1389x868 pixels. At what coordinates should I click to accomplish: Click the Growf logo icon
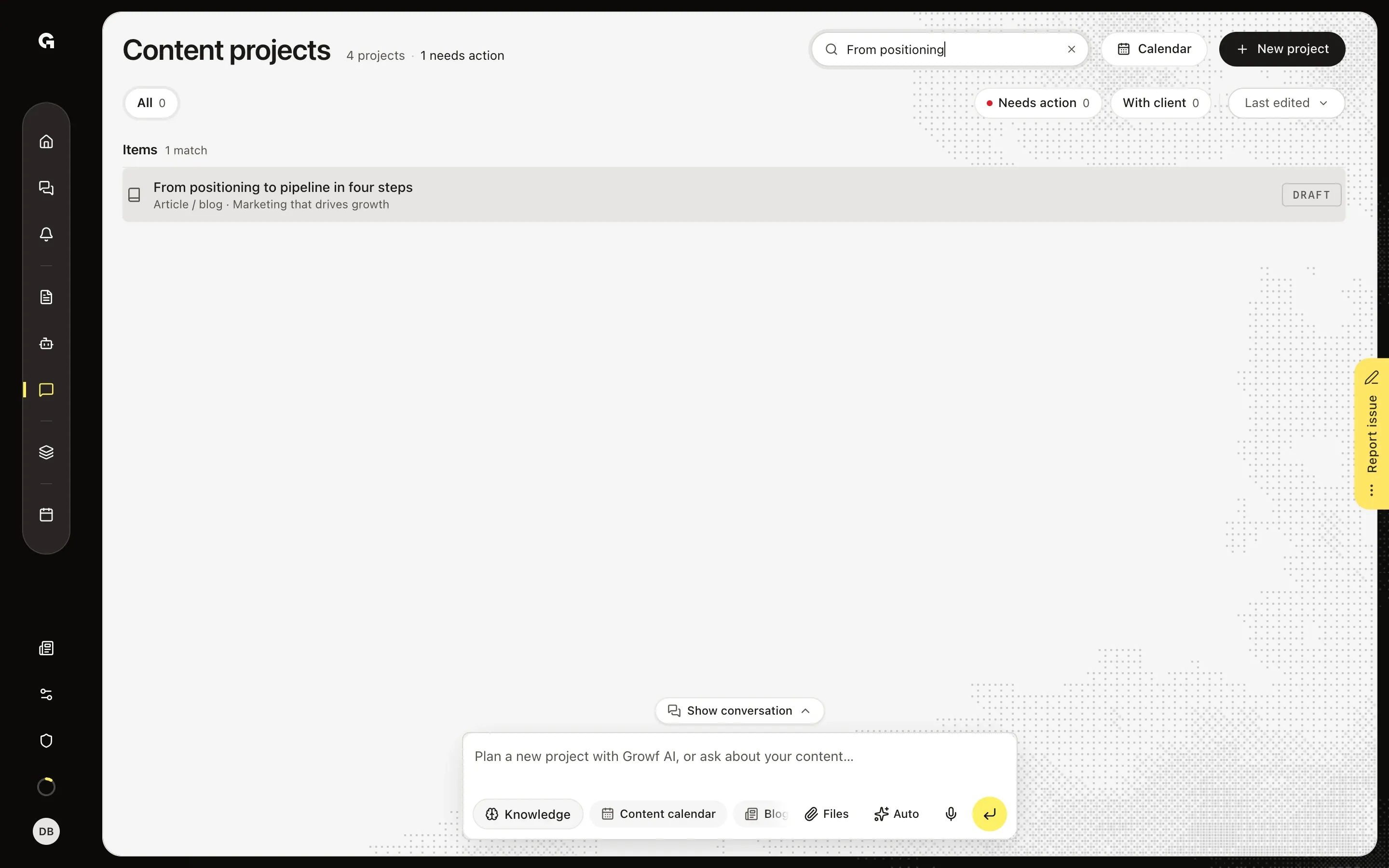[46, 41]
